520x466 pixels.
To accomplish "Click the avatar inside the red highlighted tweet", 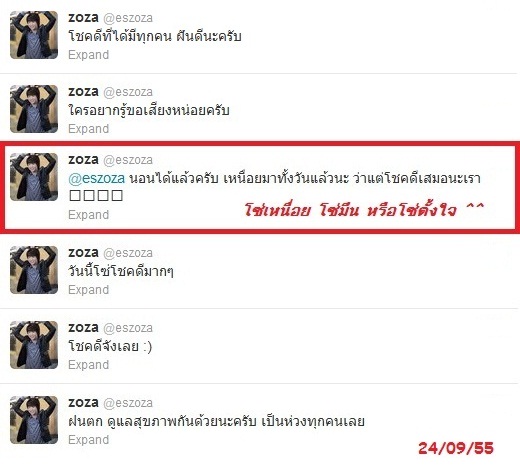I will (x=34, y=177).
